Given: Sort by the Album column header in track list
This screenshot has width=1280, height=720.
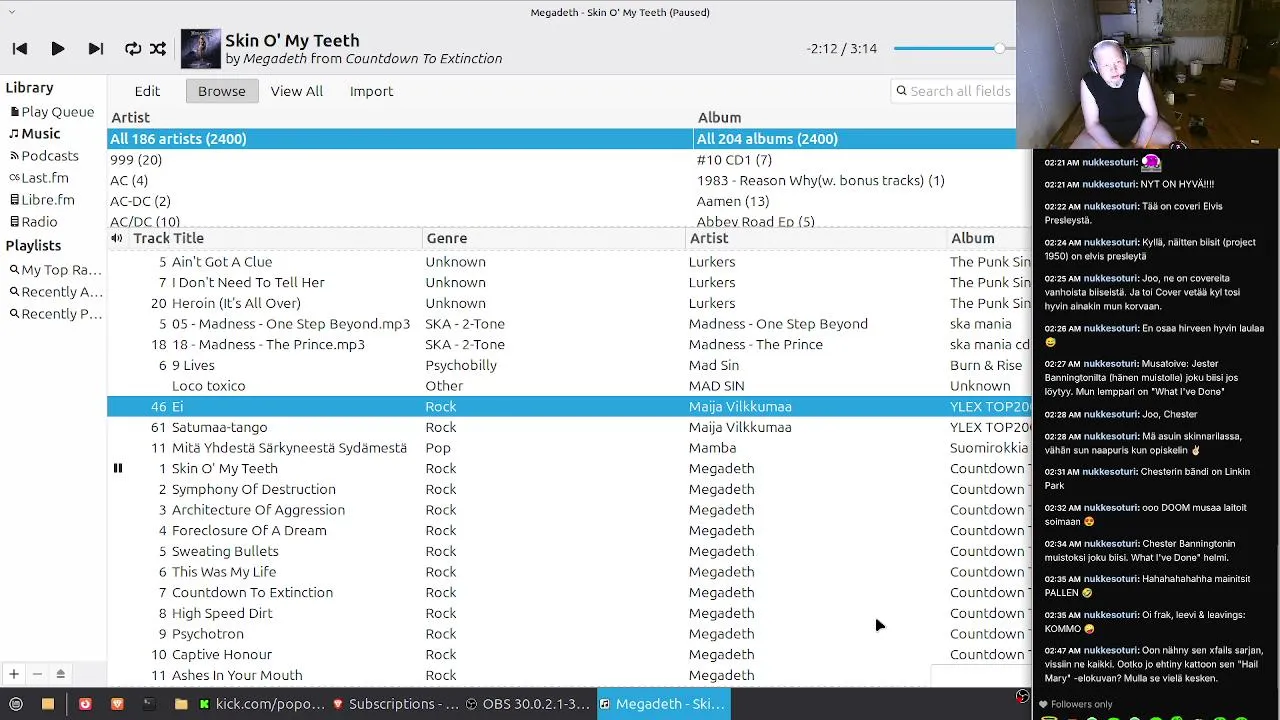Looking at the screenshot, I should [x=989, y=238].
